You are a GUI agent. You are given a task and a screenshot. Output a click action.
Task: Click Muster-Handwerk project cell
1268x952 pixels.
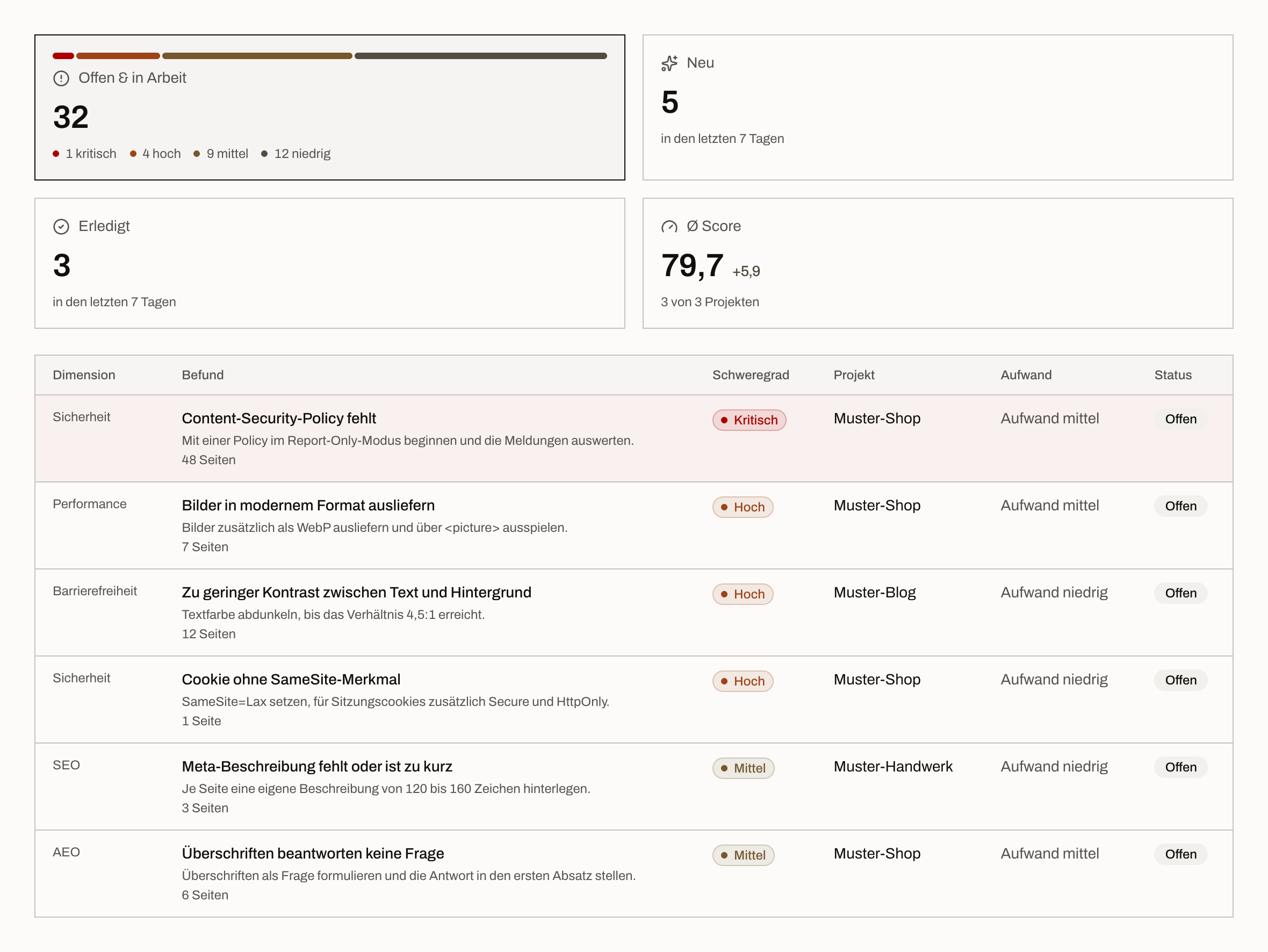892,767
